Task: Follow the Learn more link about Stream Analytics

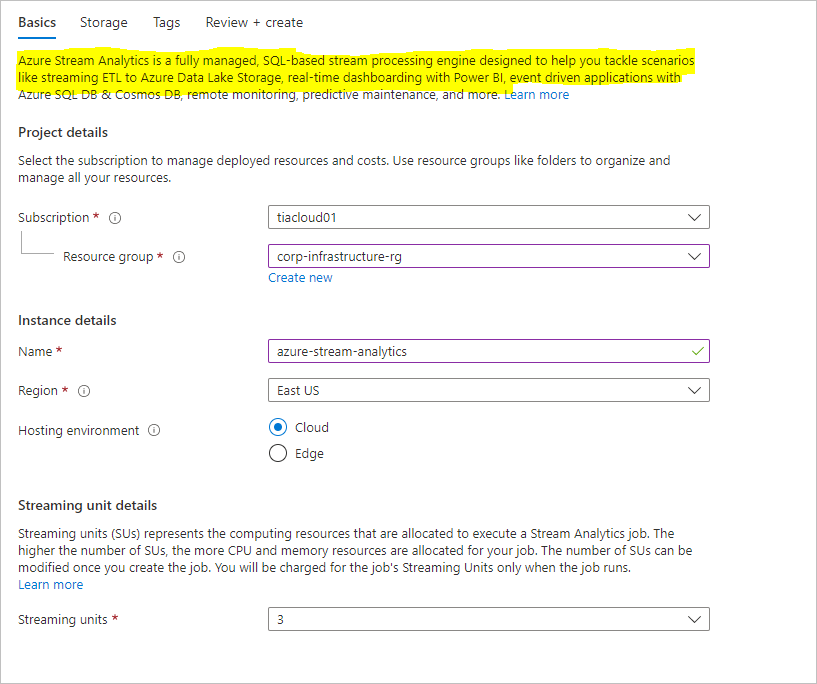Action: pyautogui.click(x=536, y=95)
